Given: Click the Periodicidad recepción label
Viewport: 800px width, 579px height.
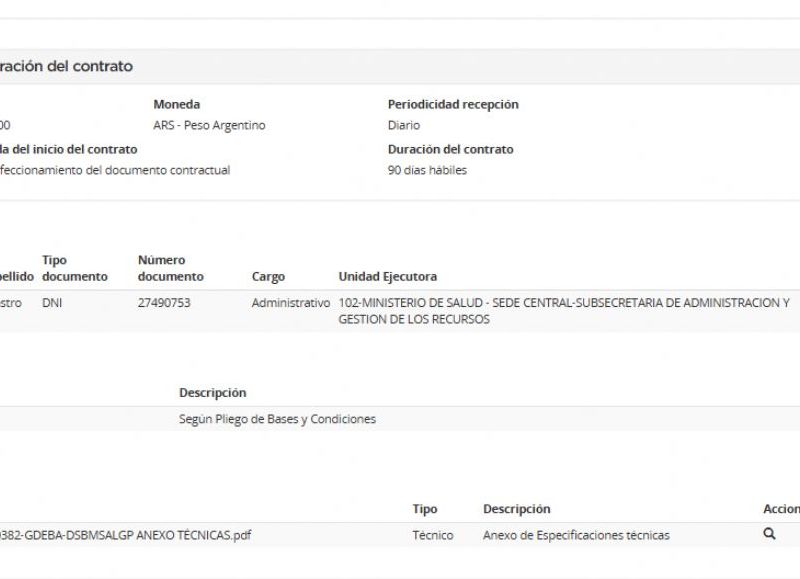Looking at the screenshot, I should tap(453, 104).
